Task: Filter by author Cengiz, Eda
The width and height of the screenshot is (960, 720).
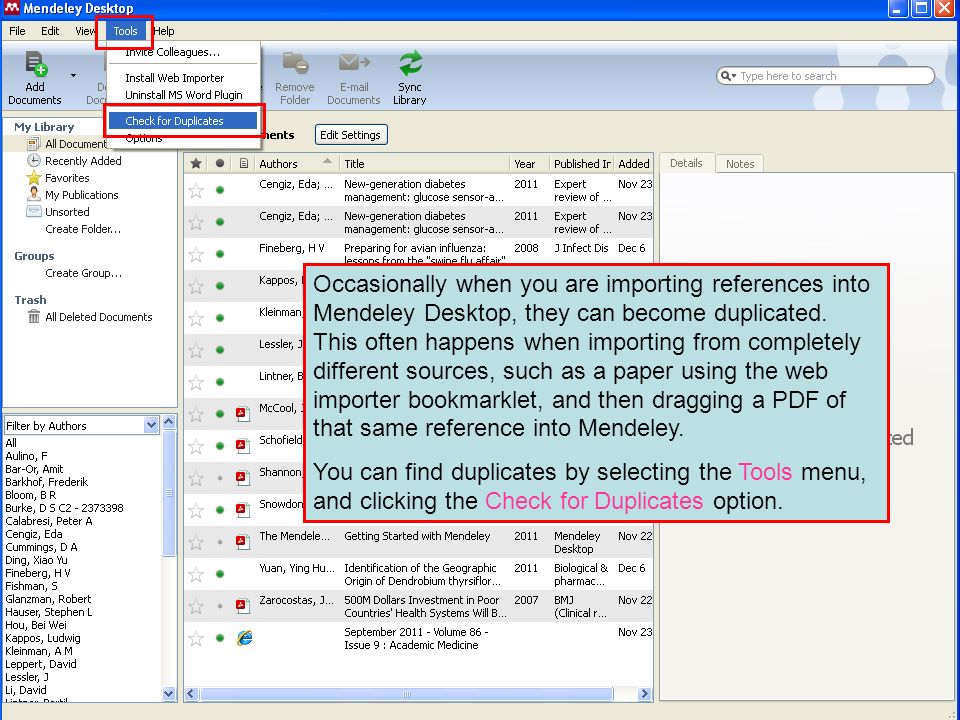Action: [x=34, y=534]
